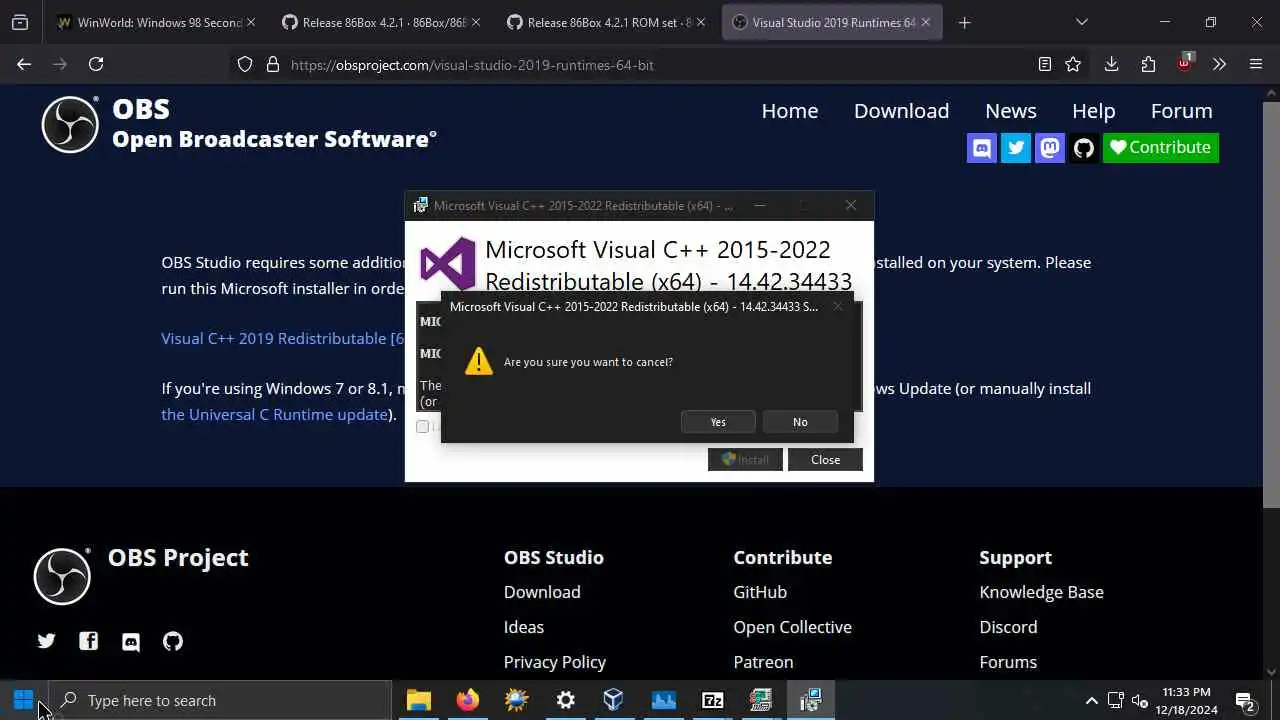Open the footer Twitter icon

(46, 641)
